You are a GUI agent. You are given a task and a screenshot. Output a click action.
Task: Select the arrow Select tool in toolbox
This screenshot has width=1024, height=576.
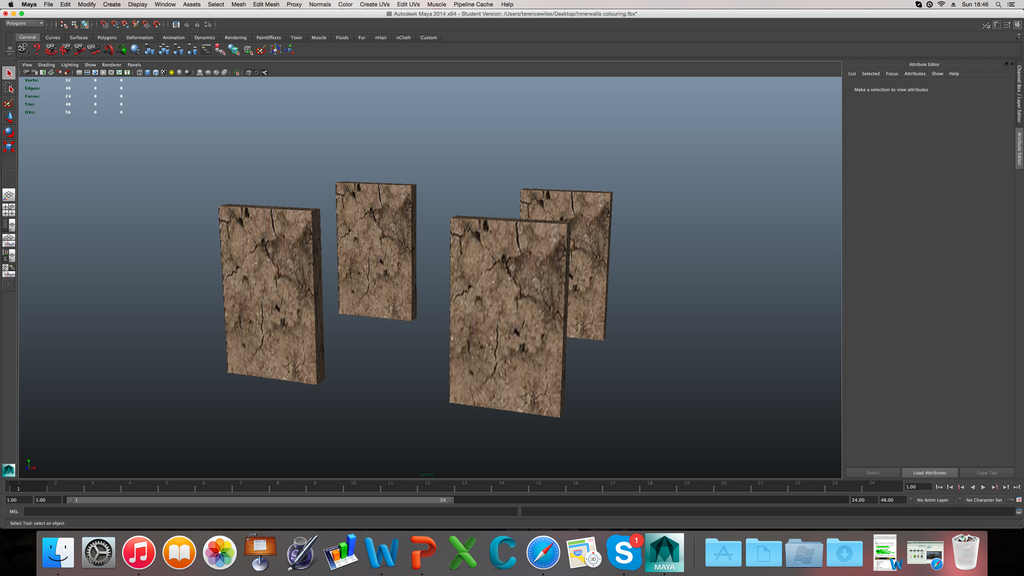(x=8, y=73)
